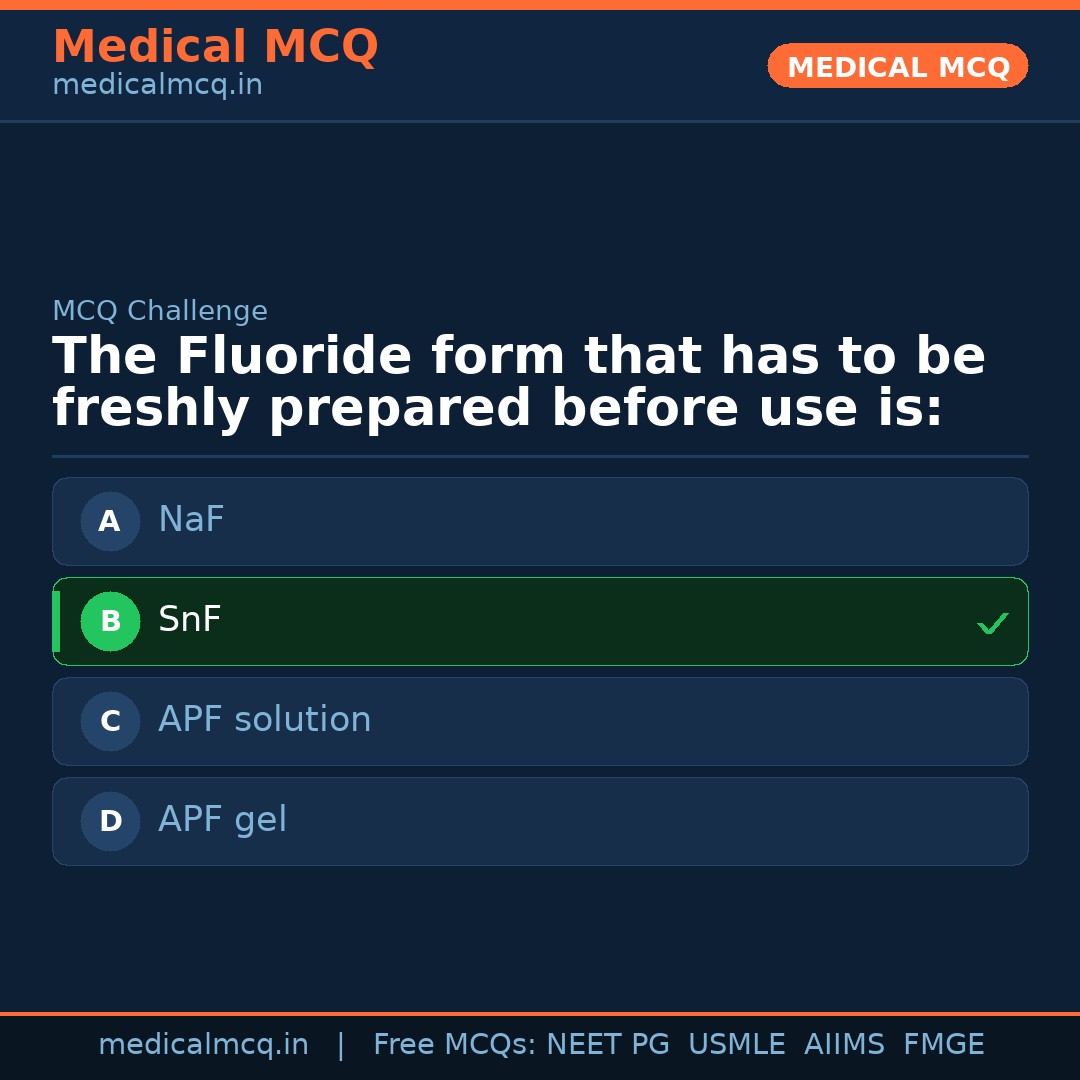The height and width of the screenshot is (1080, 1080).
Task: Click the large orange "Medical MCQ" title
Action: (215, 47)
